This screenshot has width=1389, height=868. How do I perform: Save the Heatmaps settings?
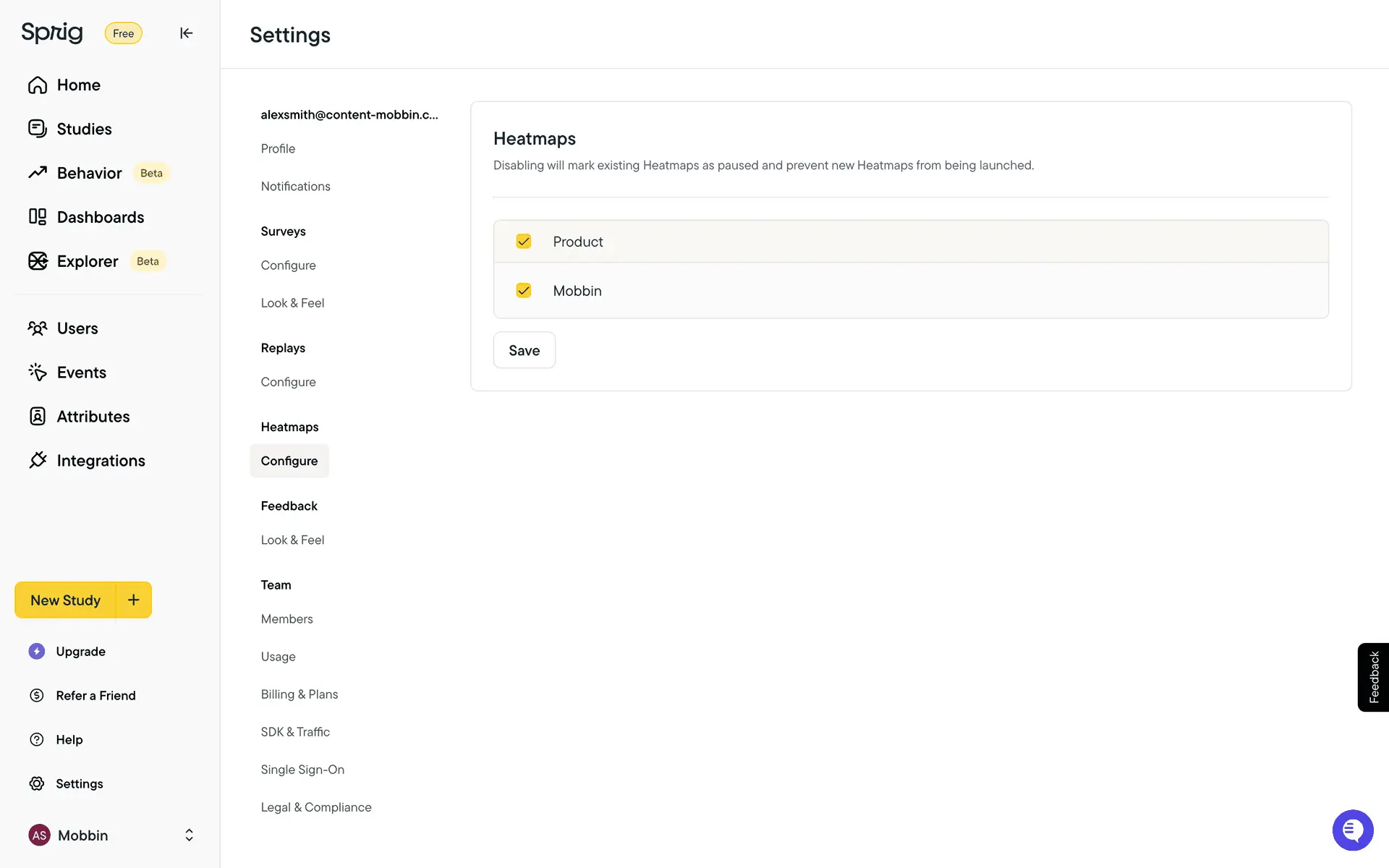(524, 351)
